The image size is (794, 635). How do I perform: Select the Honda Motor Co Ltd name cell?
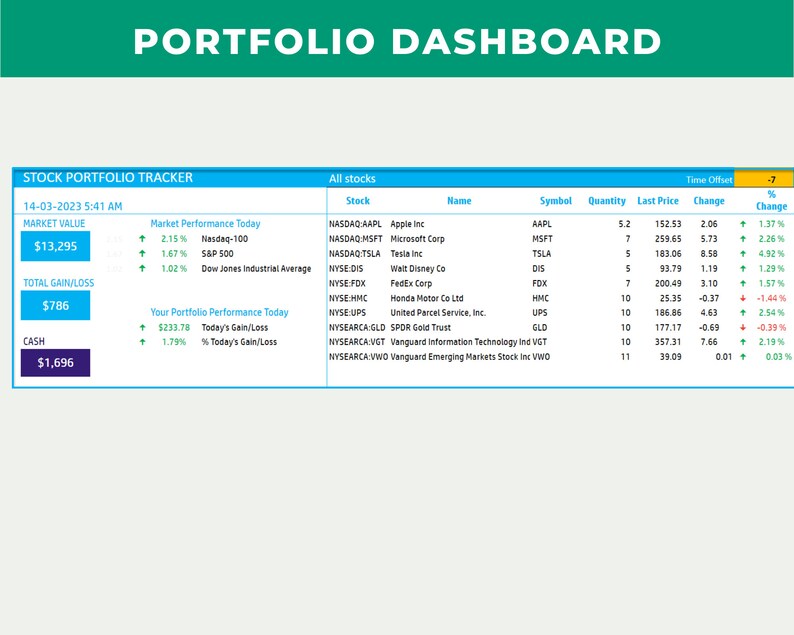427,298
